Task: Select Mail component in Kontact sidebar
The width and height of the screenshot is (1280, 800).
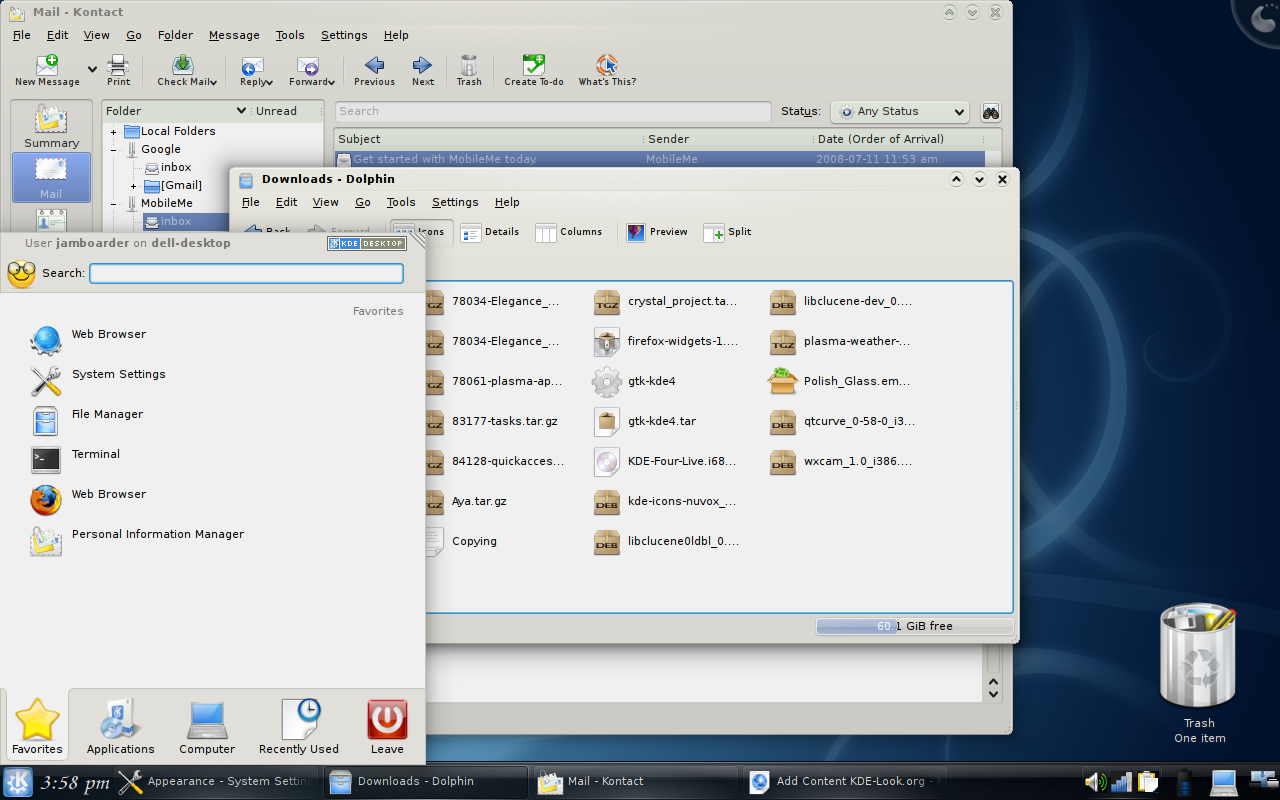Action: point(51,177)
